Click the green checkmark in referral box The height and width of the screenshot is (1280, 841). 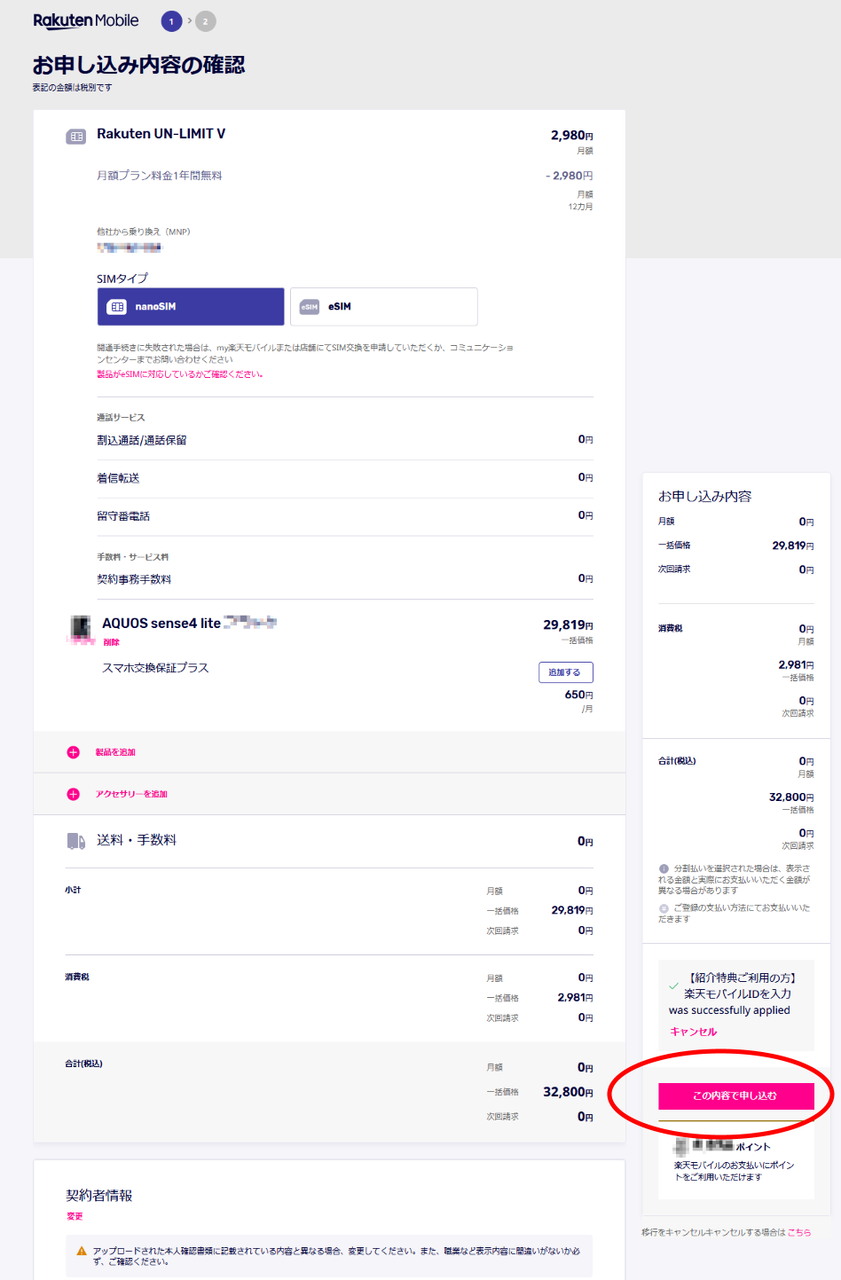674,986
